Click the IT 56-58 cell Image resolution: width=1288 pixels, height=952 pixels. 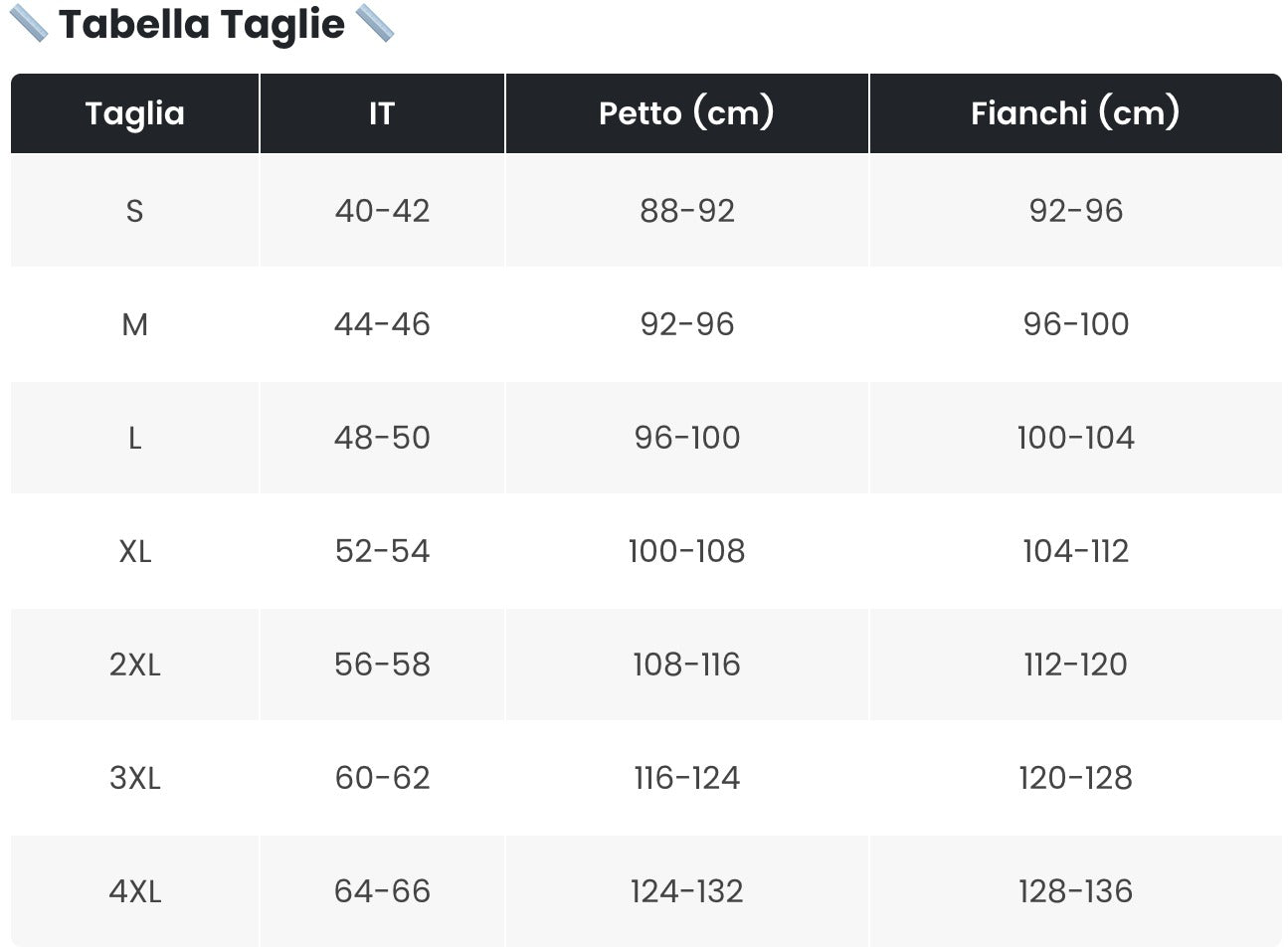pos(382,665)
